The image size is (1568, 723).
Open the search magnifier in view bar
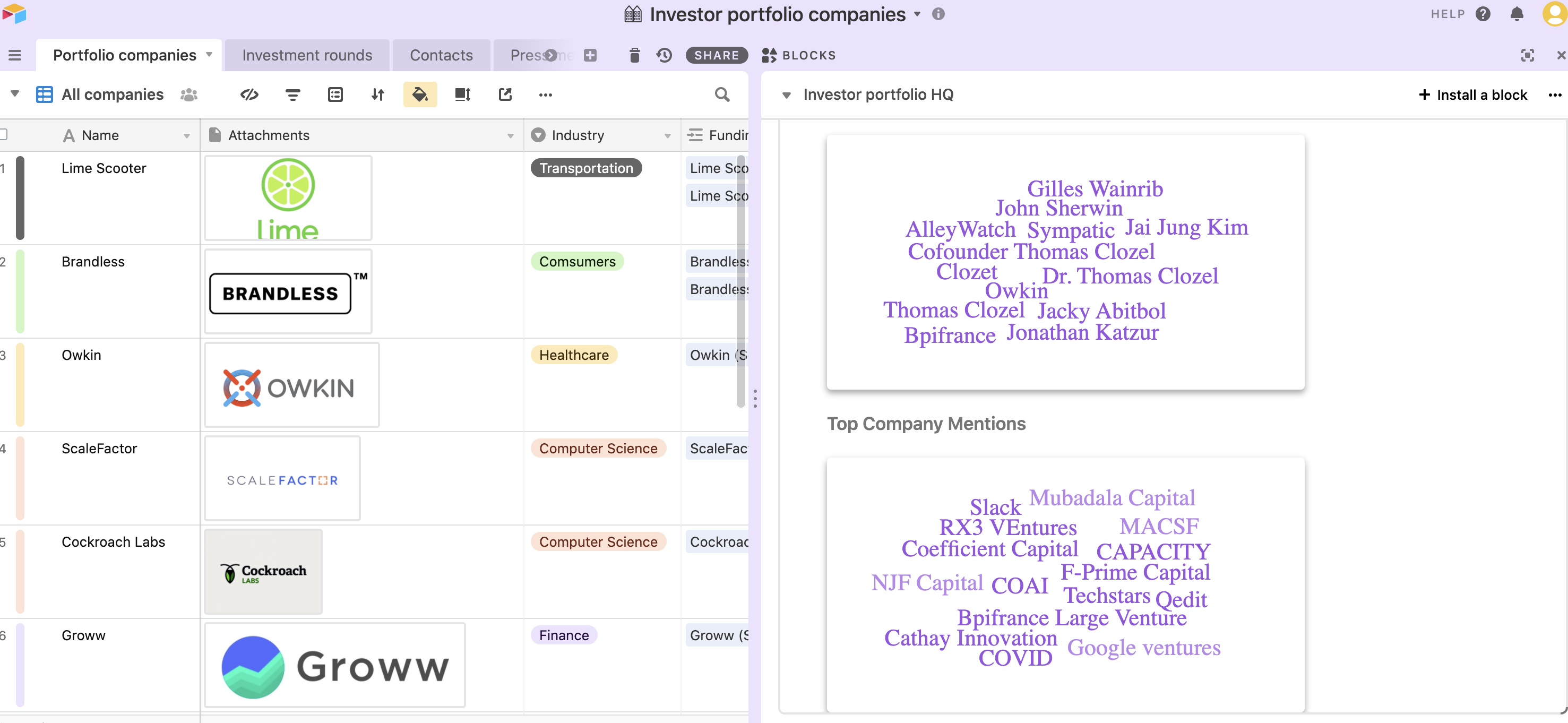point(722,94)
